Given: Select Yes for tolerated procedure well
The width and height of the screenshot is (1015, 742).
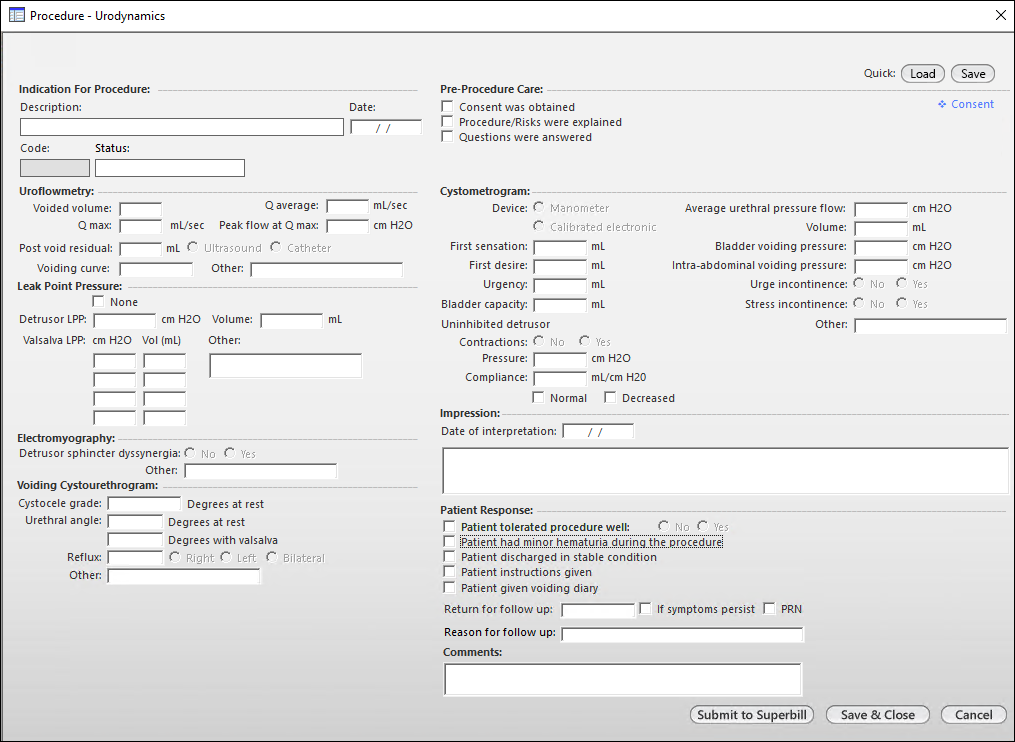Looking at the screenshot, I should 703,526.
